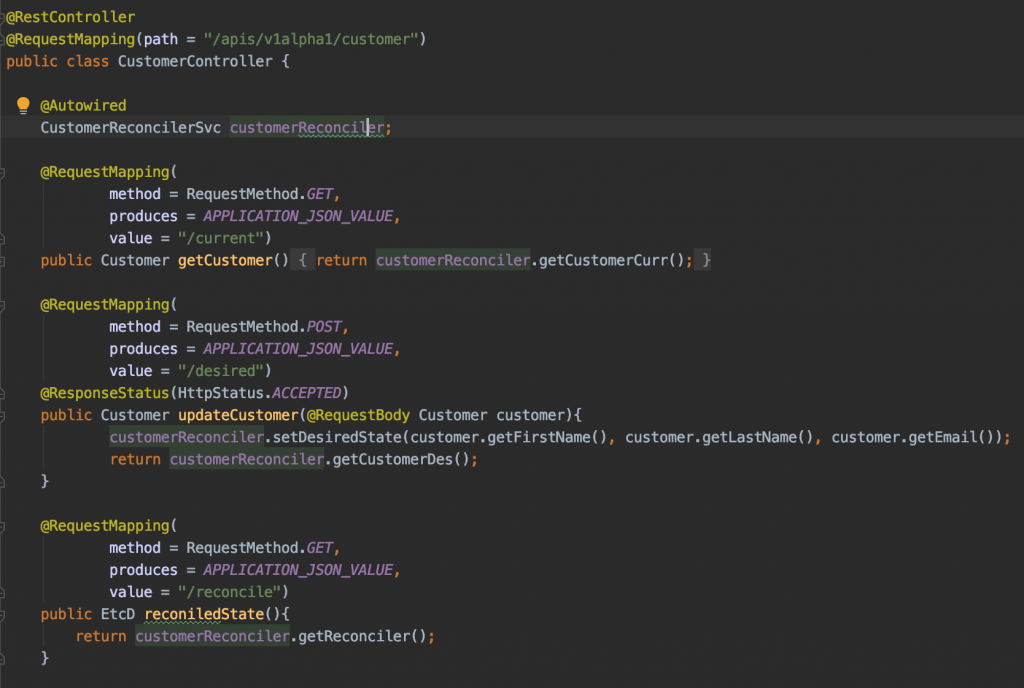1024x688 pixels.
Task: Click the getCustomerCurr() method call
Action: [616, 260]
